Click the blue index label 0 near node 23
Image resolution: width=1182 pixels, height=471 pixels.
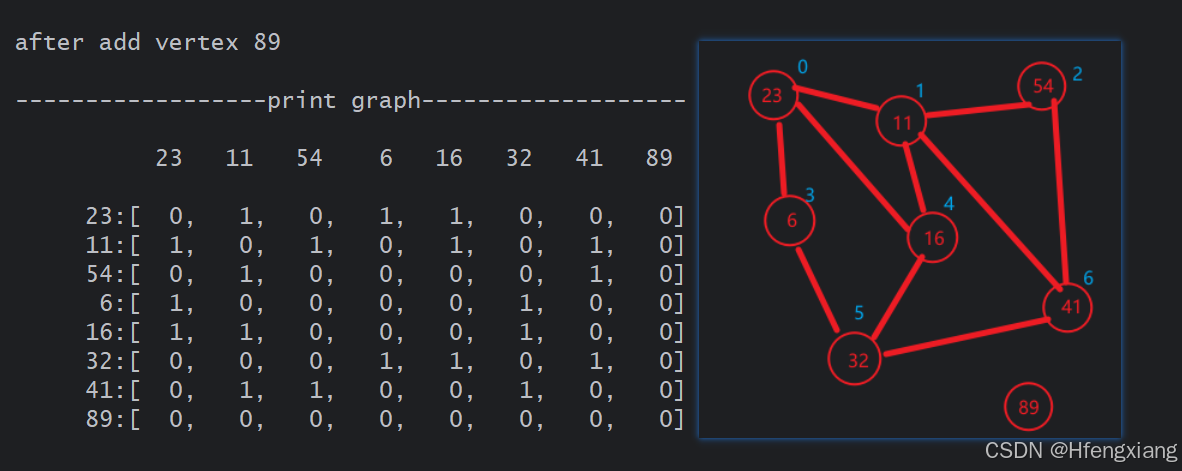click(802, 67)
